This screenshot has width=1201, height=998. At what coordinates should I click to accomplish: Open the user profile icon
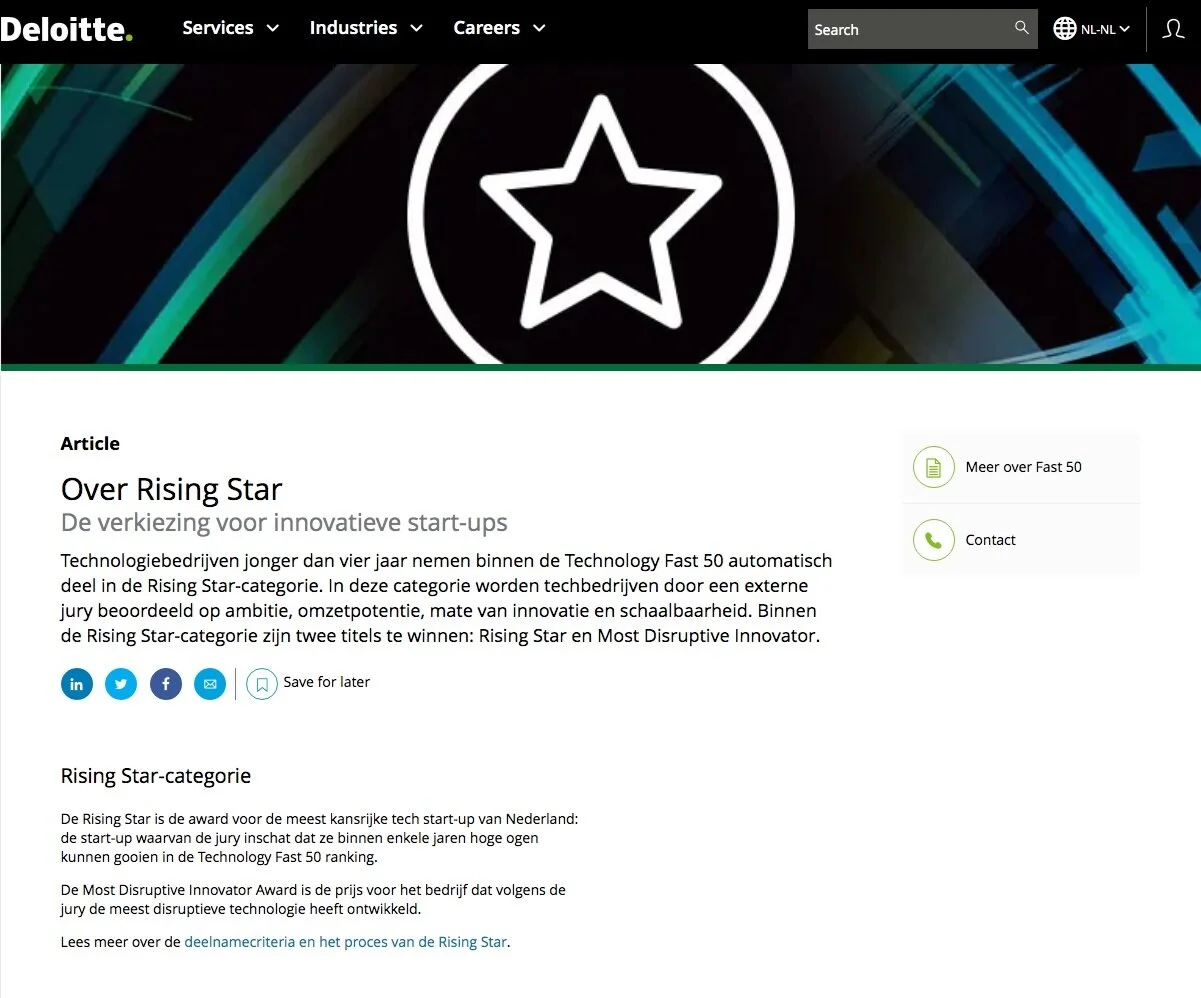pyautogui.click(x=1174, y=29)
